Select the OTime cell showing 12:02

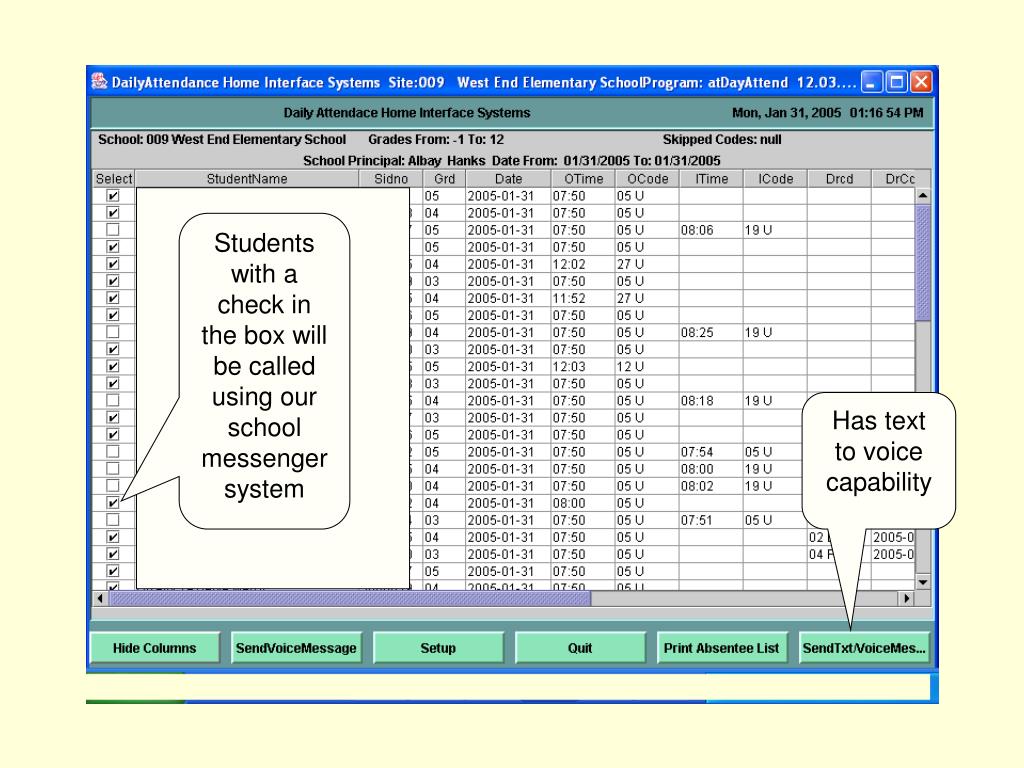(583, 264)
